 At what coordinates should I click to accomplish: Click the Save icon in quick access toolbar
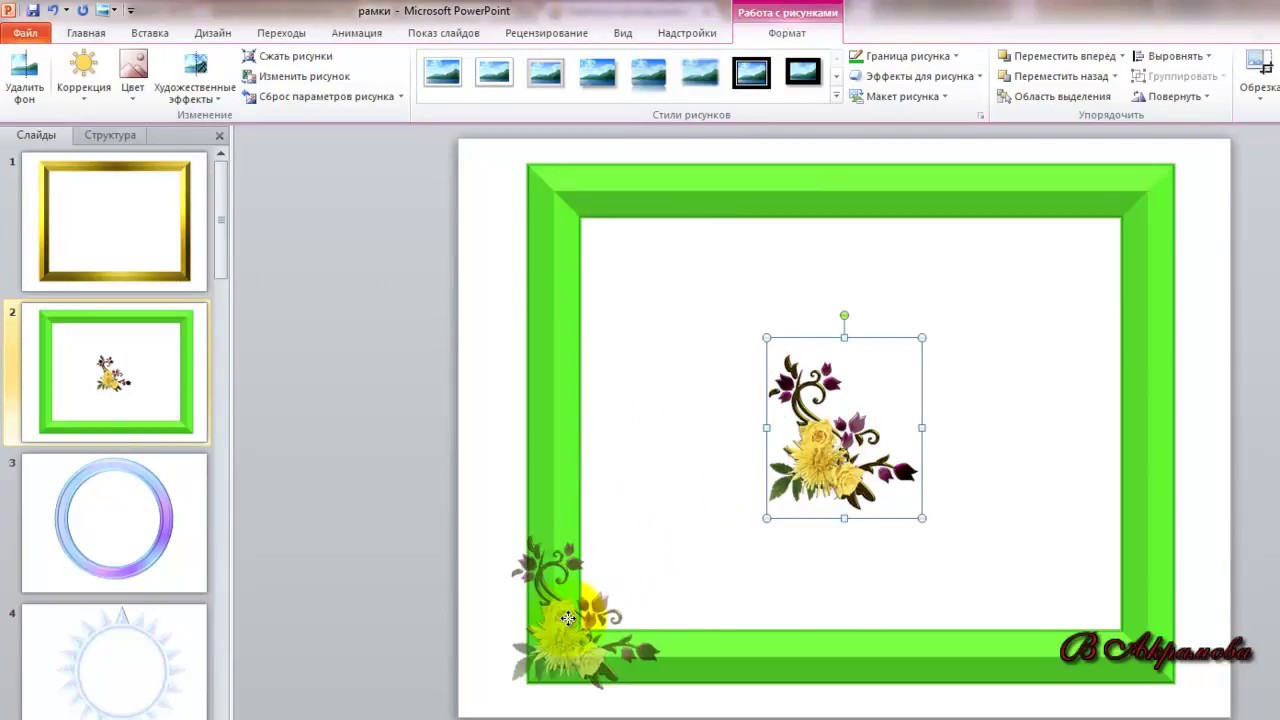[33, 10]
